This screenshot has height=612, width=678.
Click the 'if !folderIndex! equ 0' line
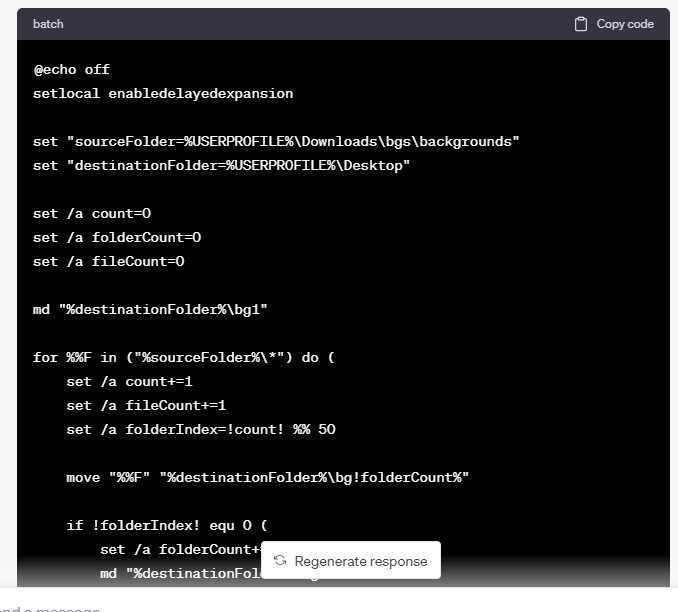pos(167,525)
